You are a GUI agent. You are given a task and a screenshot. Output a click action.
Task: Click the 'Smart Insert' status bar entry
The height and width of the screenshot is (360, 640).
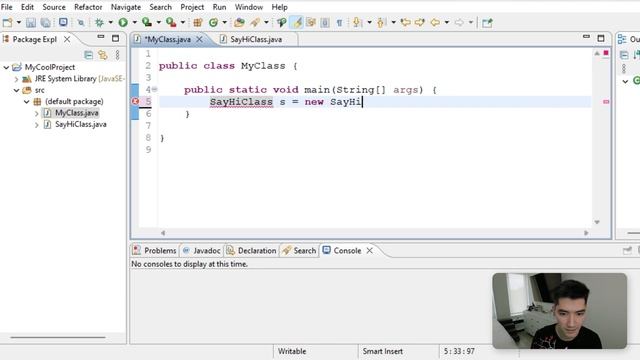(x=382, y=351)
